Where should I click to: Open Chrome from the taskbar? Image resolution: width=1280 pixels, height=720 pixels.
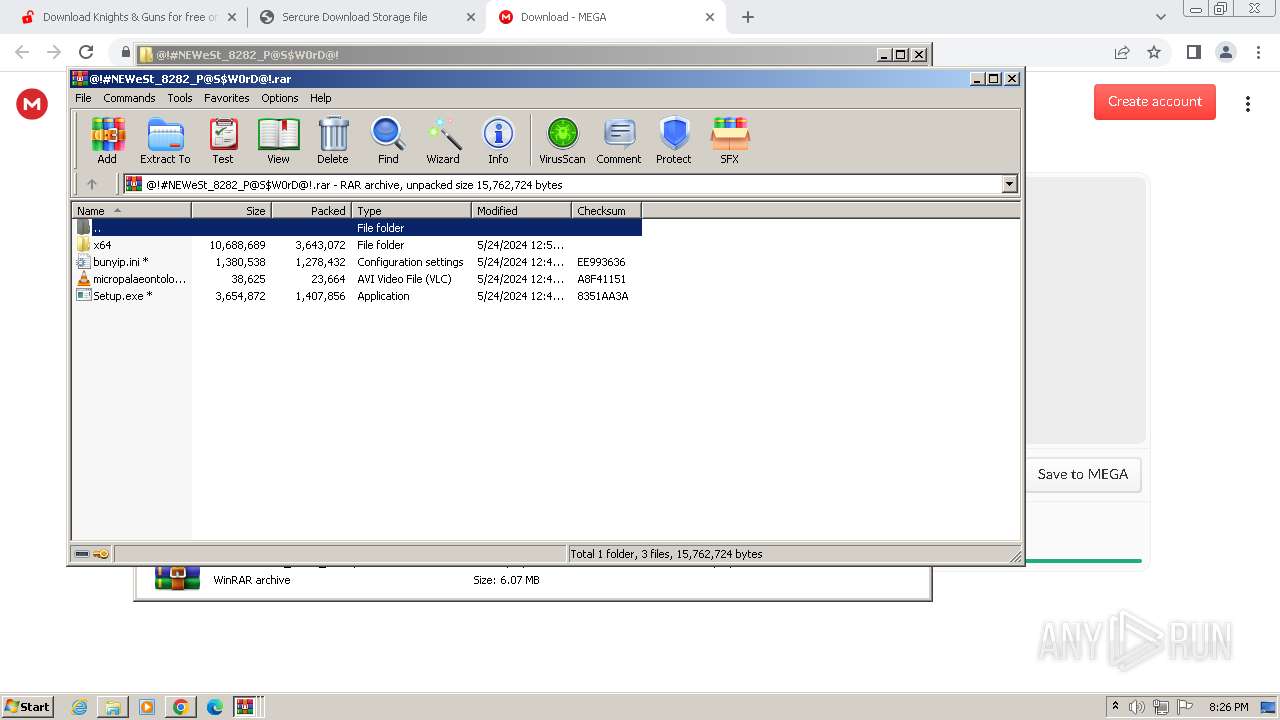[x=181, y=707]
